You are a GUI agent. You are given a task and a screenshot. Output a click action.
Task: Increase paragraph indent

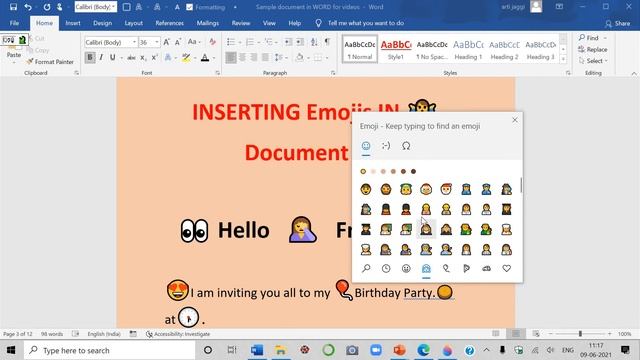coord(300,42)
